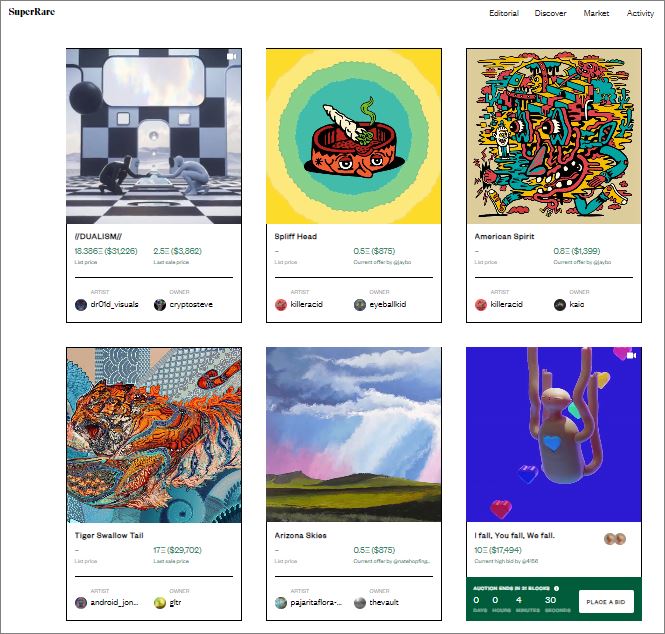Open the Arizona Skies artwork image
This screenshot has height=634, width=665.
coord(354,435)
